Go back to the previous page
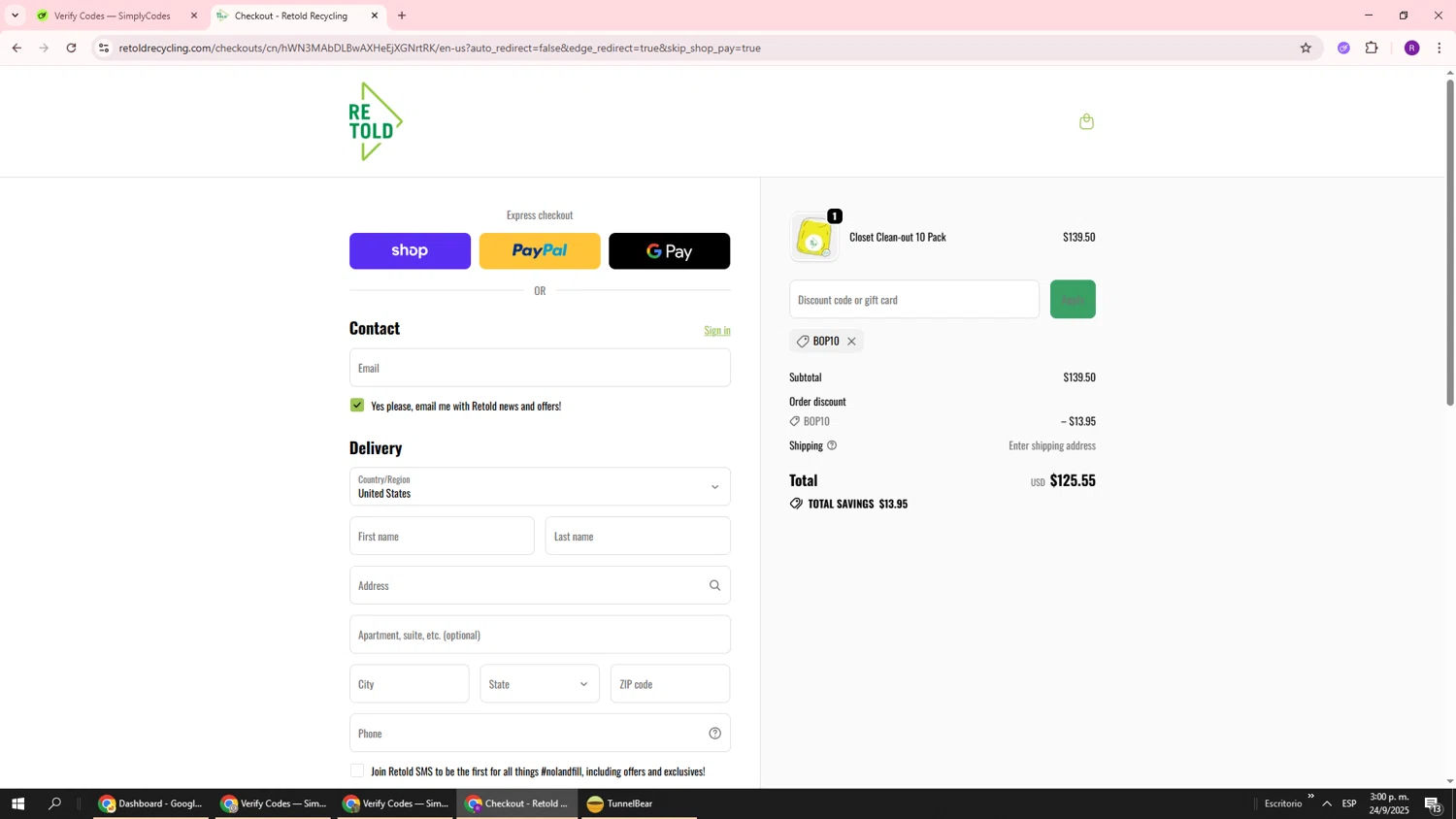1456x819 pixels. click(17, 48)
